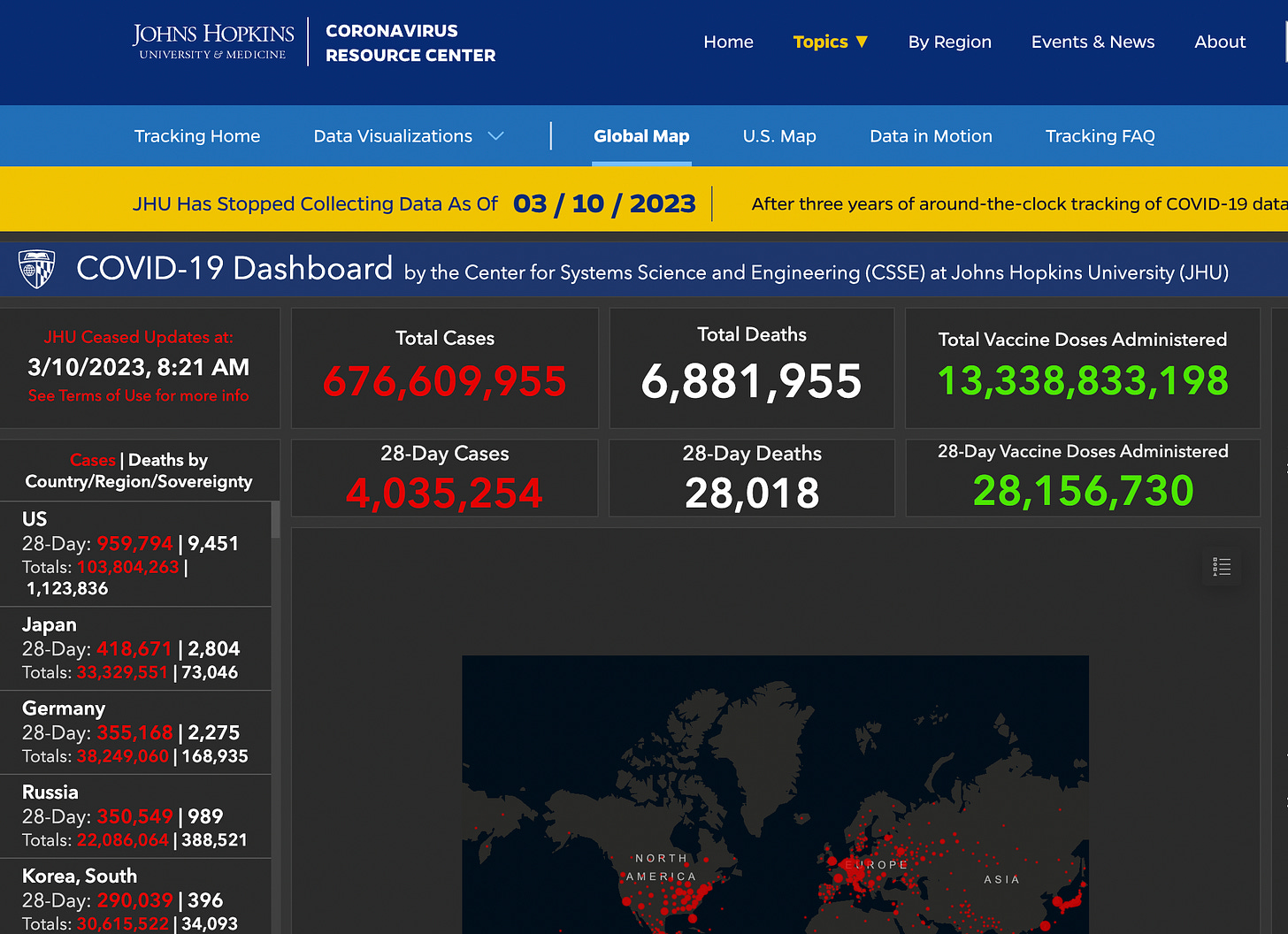The height and width of the screenshot is (934, 1288).
Task: Click See Terms of Use for more info
Action: 138,395
